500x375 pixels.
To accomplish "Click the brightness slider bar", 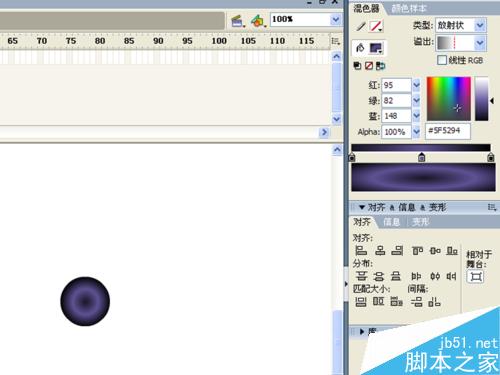I will click(481, 99).
